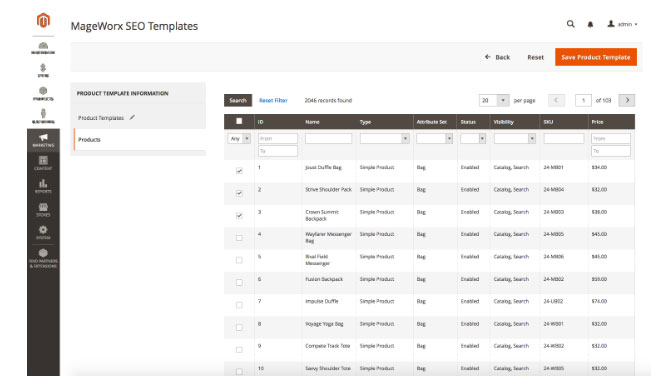This screenshot has height=391, width=665.
Task: Click the search magnifier icon
Action: [x=570, y=24]
